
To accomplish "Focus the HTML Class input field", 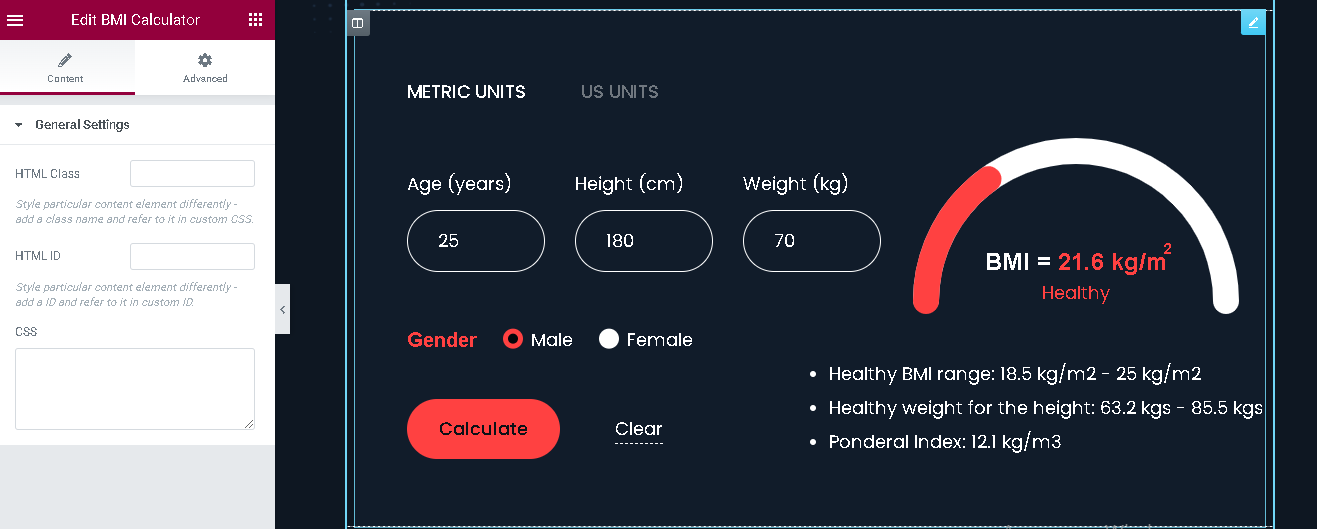I will [192, 174].
